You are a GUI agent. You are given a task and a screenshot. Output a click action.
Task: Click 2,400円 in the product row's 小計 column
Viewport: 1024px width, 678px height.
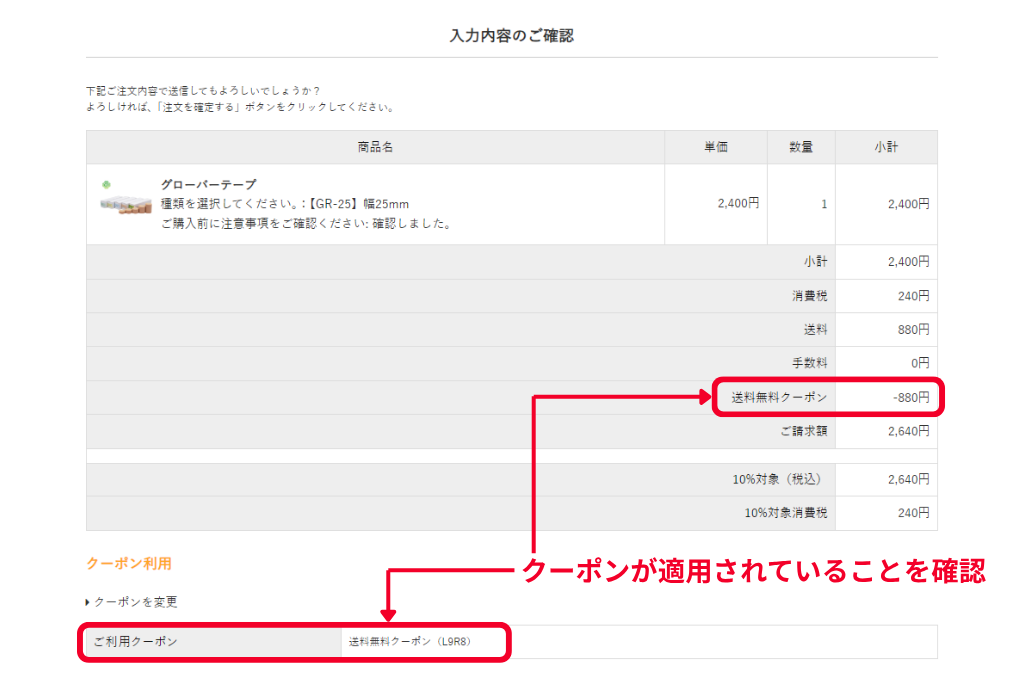pos(908,204)
